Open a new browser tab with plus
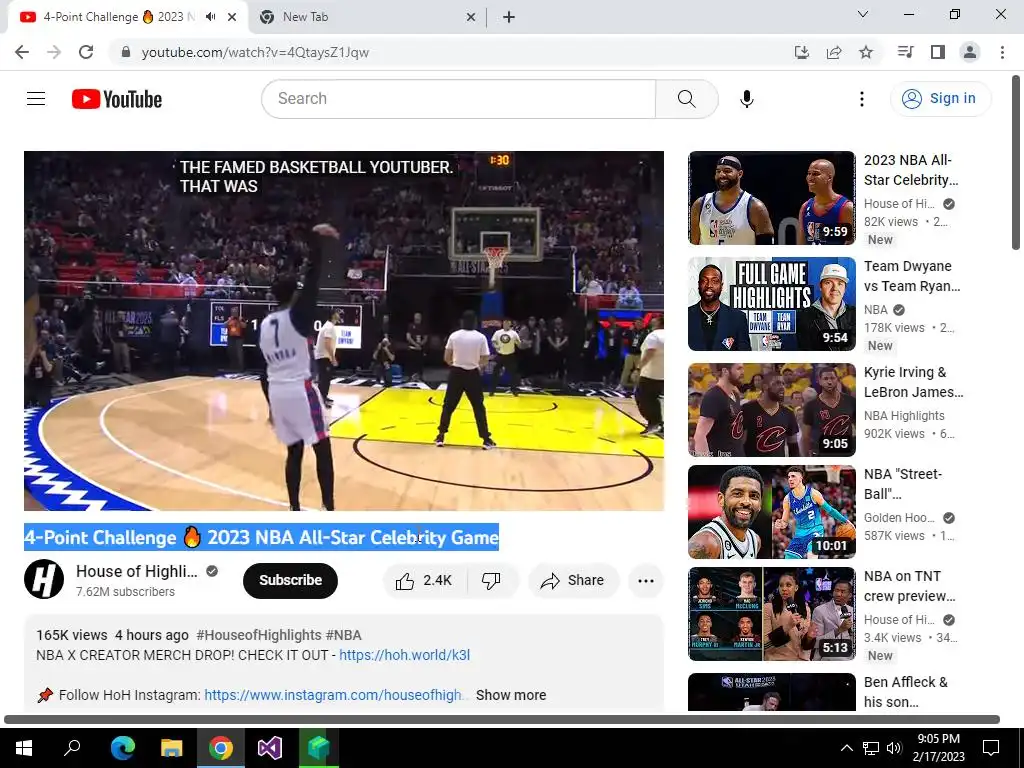The width and height of the screenshot is (1024, 768). tap(509, 17)
